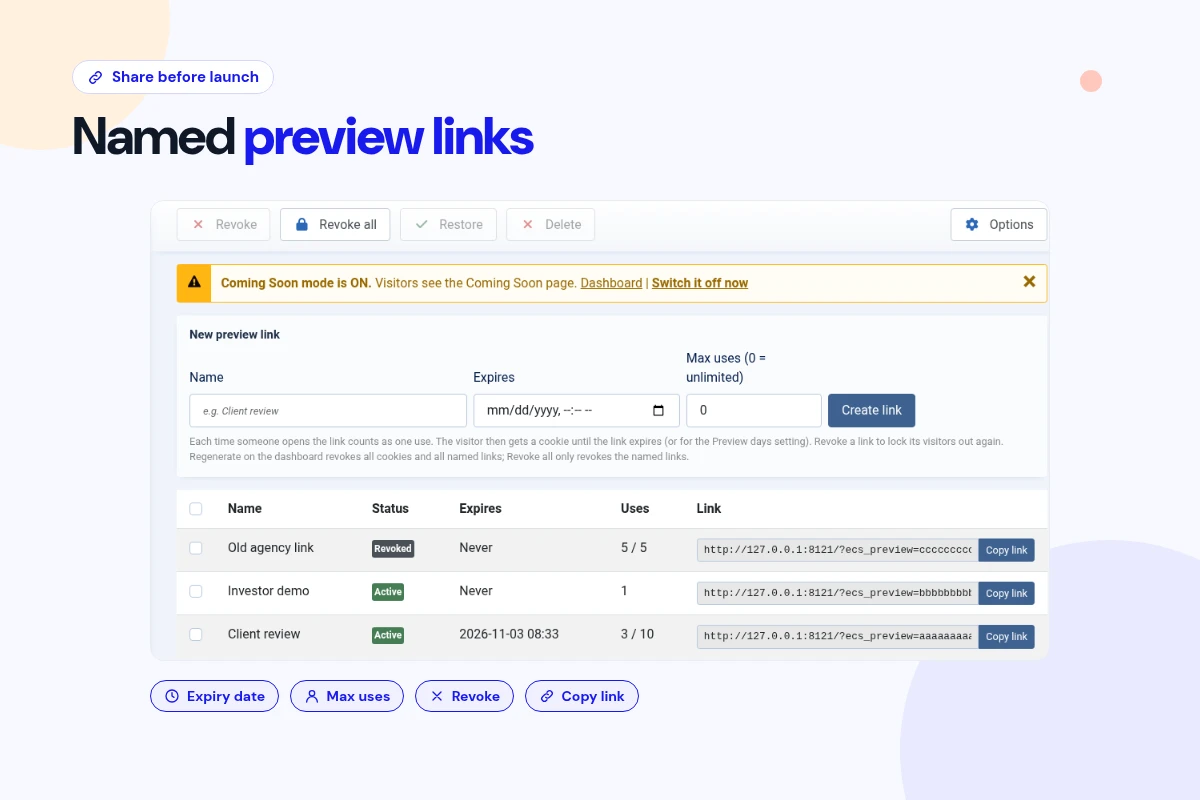The width and height of the screenshot is (1200, 800).
Task: Check the Client review row checkbox
Action: click(196, 634)
